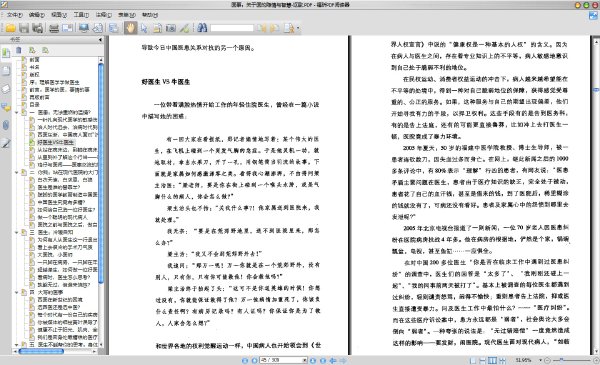Open the Bookmarks panel from sidebar
The width and height of the screenshot is (600, 365).
click(6, 53)
